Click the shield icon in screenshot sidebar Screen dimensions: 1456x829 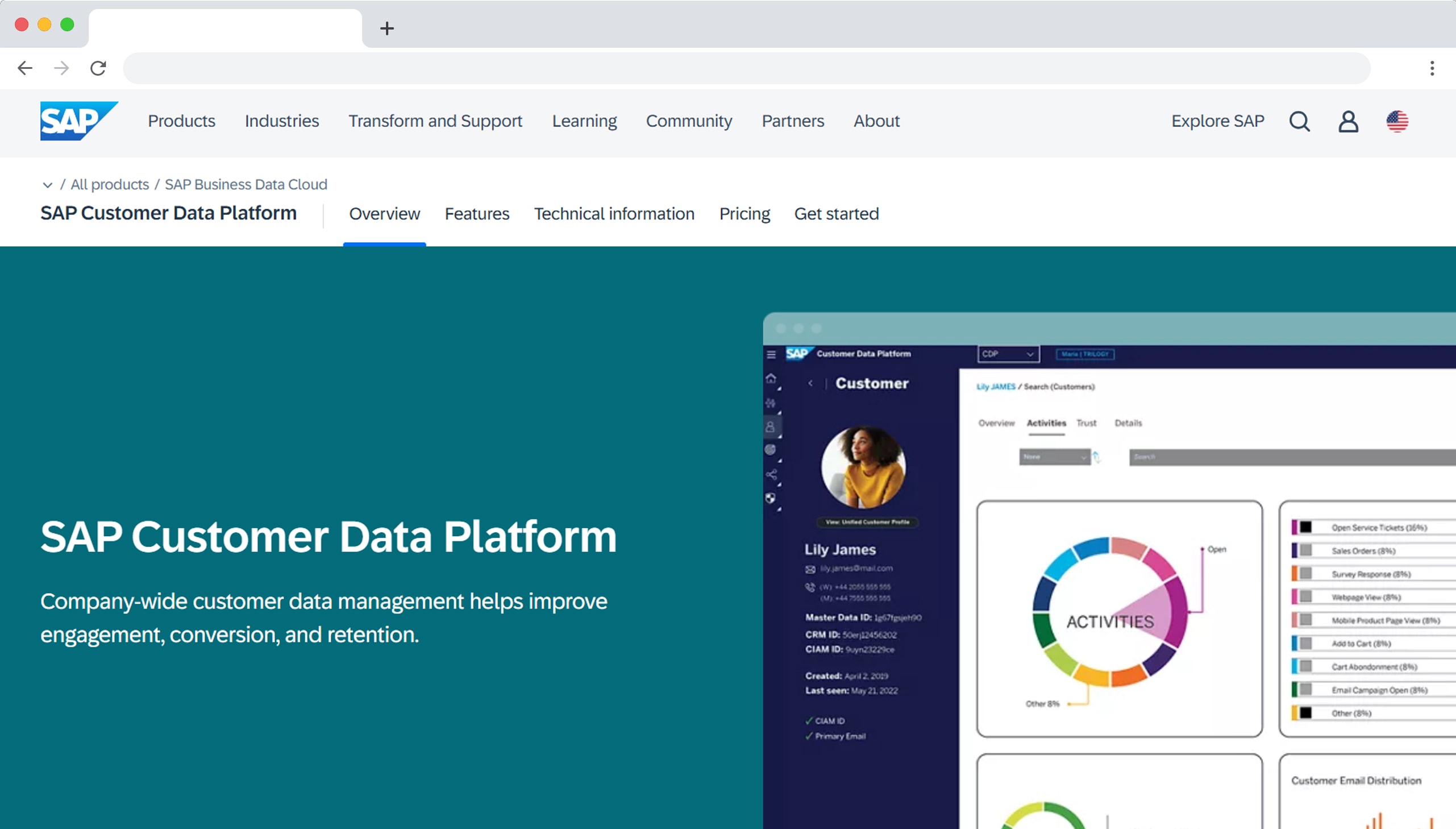coord(771,498)
